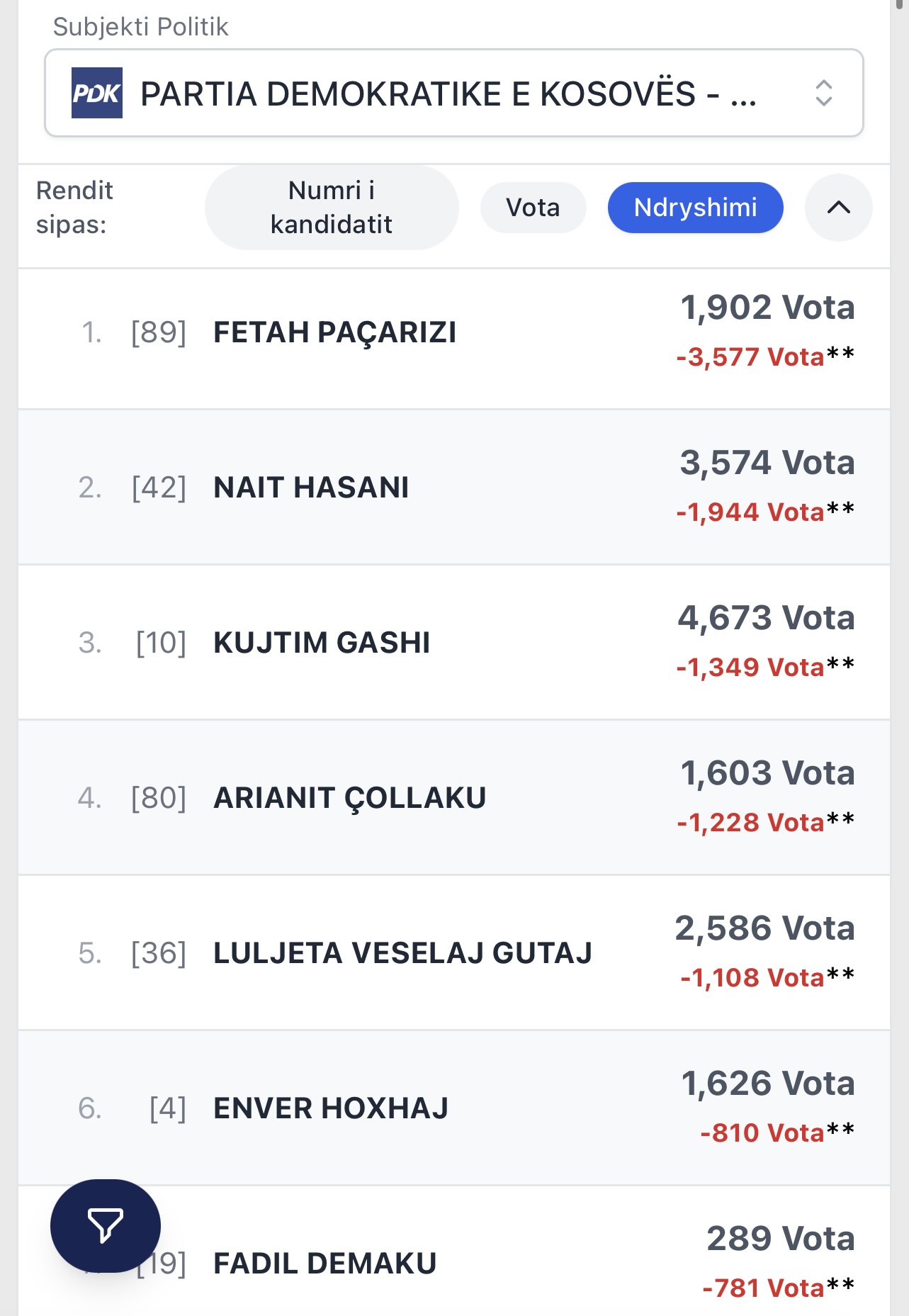The height and width of the screenshot is (1316, 909).
Task: Click the PDK party logo
Action: pyautogui.click(x=97, y=93)
